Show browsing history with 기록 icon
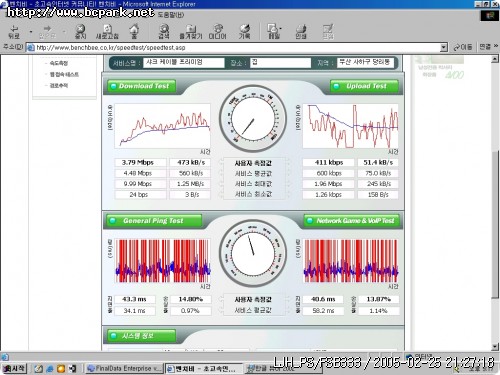Screen dimensions: 500x375 point(244,32)
